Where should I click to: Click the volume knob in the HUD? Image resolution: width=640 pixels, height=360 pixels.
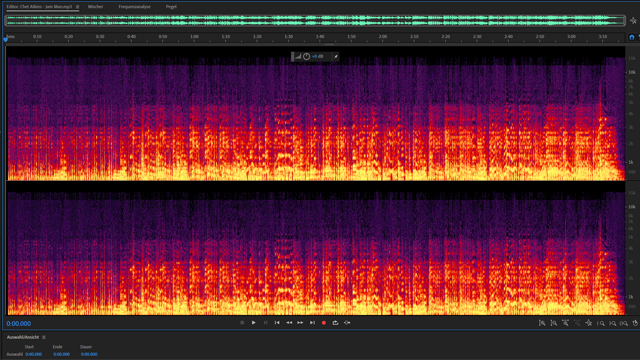click(306, 56)
